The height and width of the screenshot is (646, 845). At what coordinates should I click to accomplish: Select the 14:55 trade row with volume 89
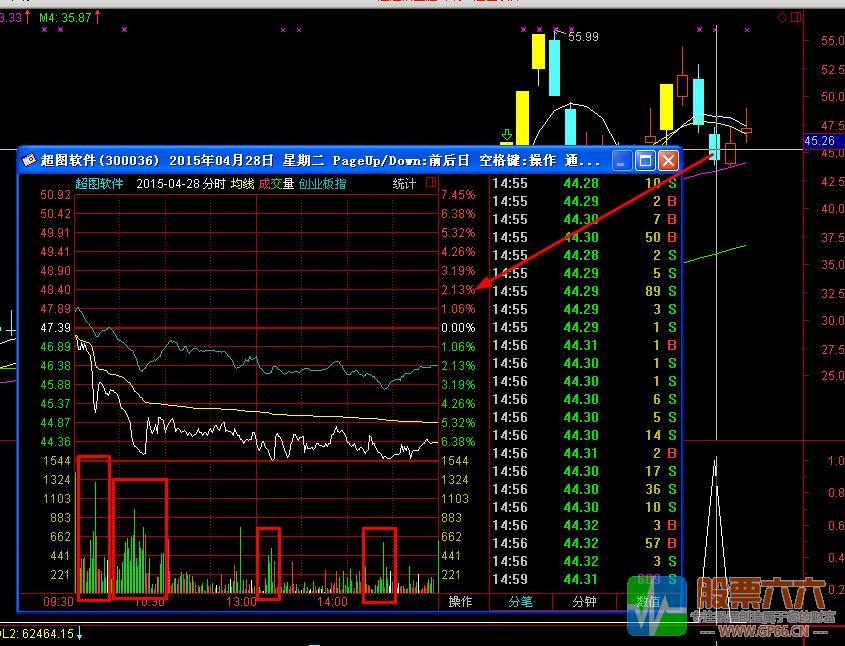pos(585,291)
